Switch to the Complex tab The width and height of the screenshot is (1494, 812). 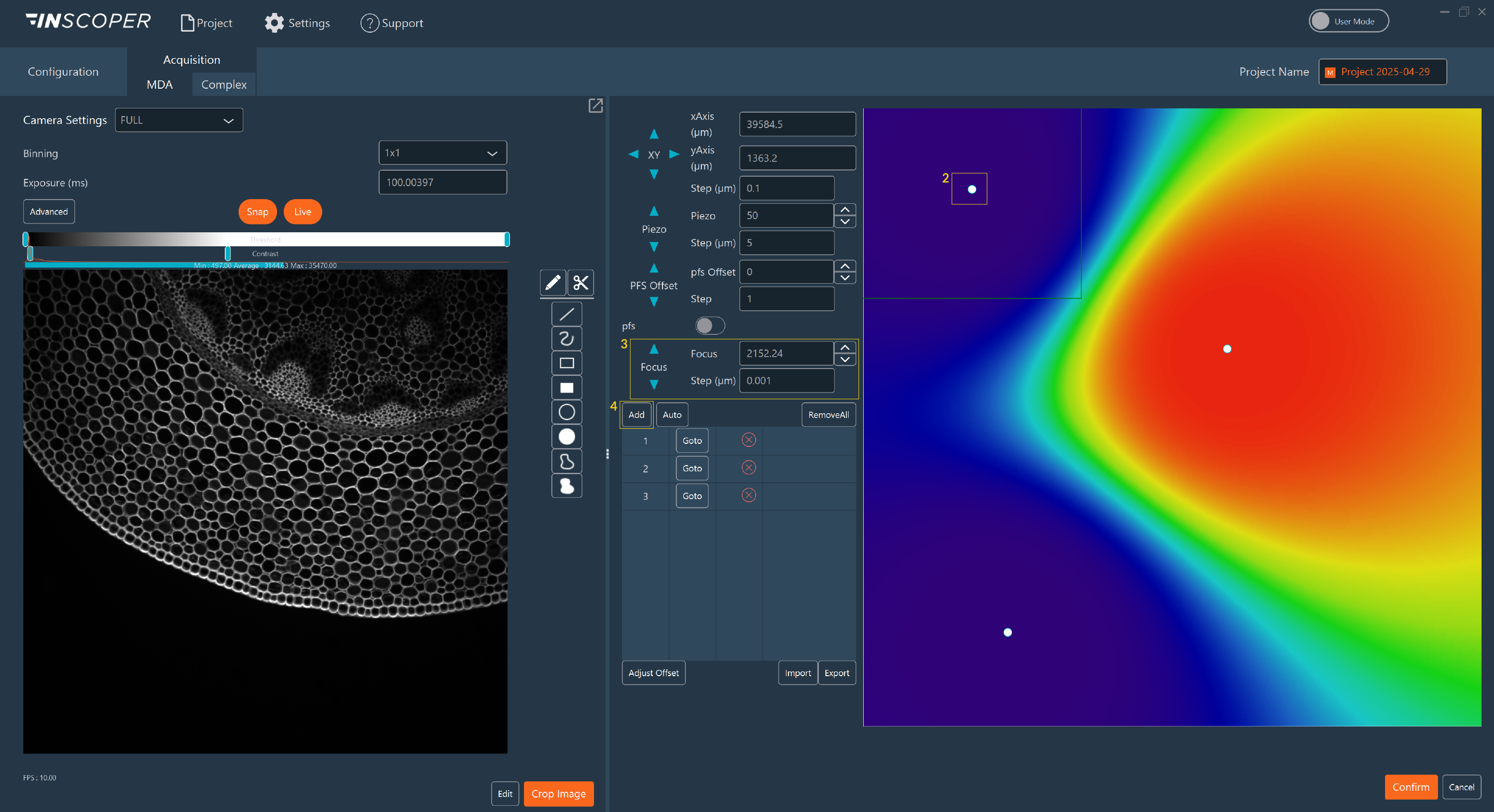(224, 85)
